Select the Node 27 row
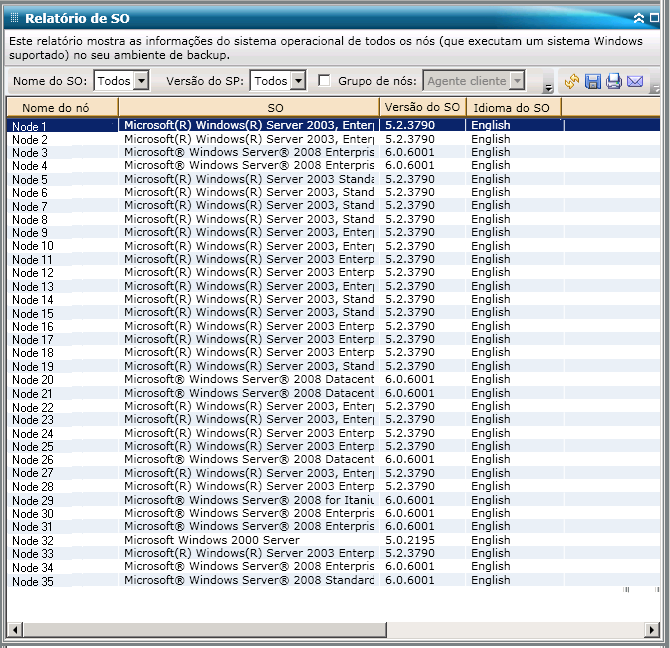This screenshot has height=648, width=670. coord(333,473)
